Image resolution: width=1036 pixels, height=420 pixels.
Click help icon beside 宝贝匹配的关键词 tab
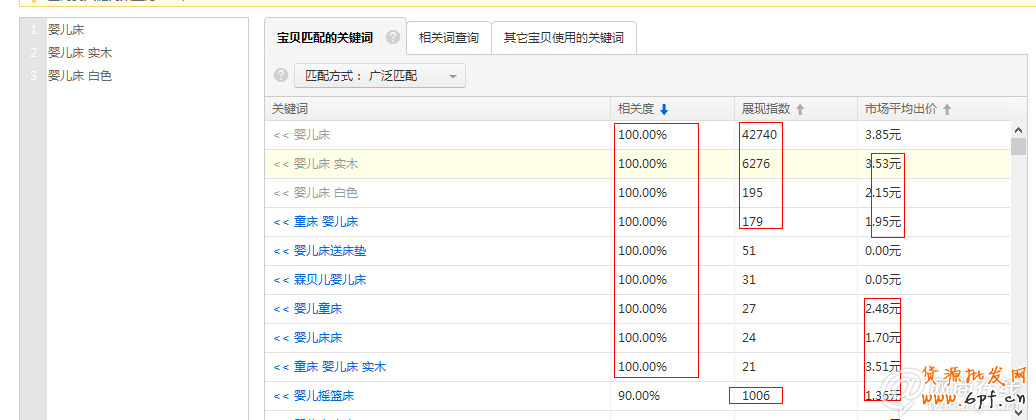[393, 38]
